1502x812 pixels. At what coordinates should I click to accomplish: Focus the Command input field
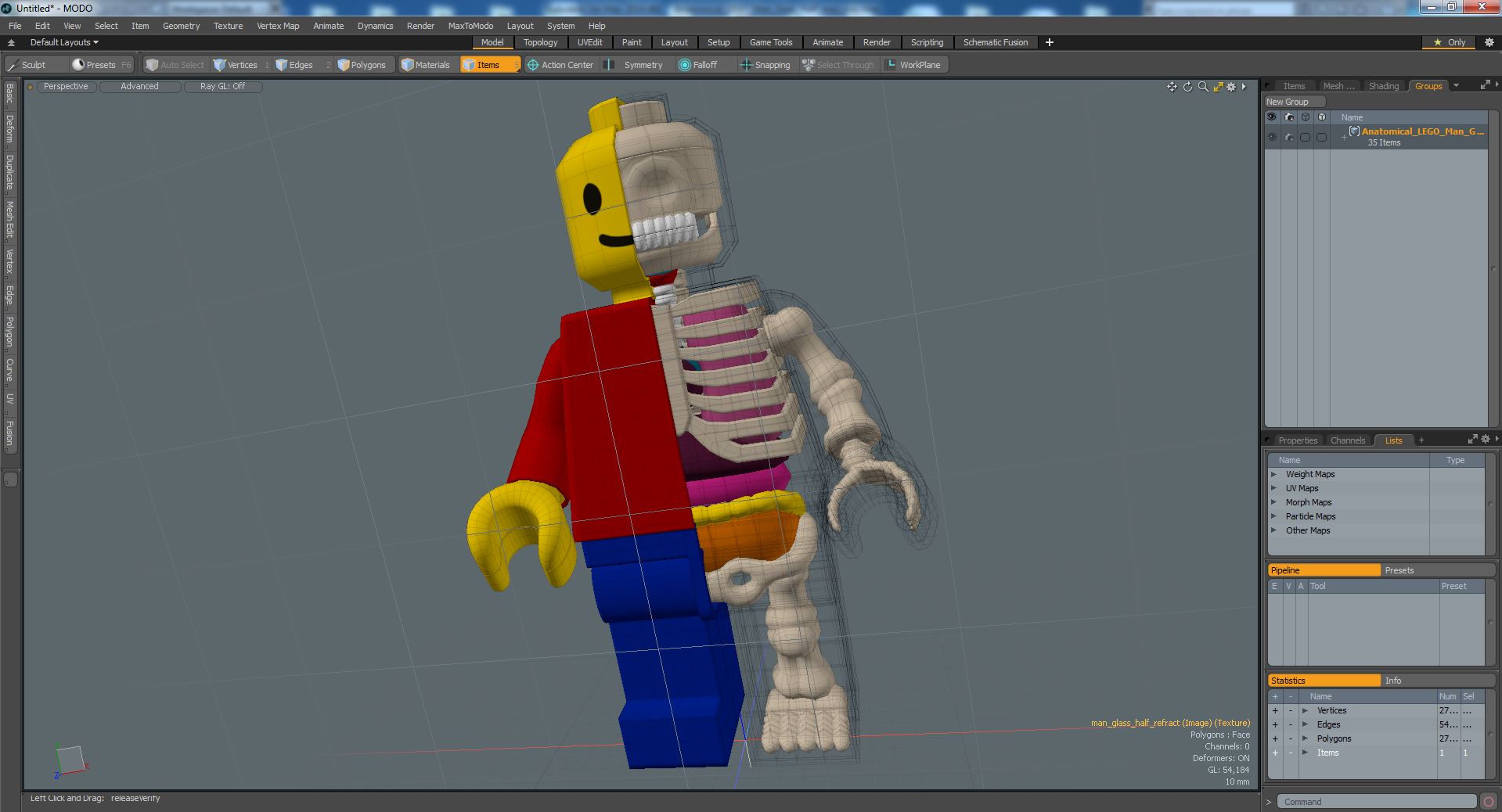1377,802
